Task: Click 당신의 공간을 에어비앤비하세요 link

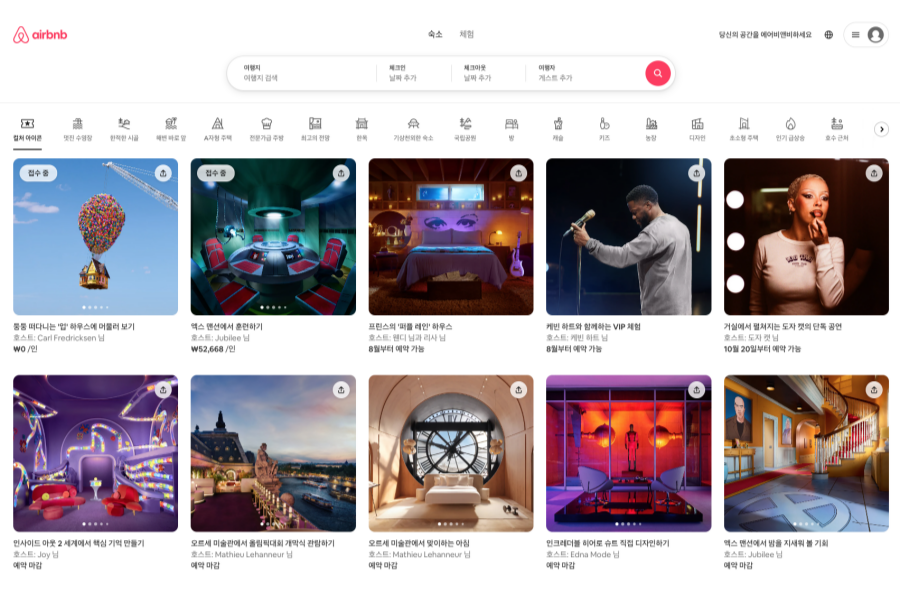Action: point(765,35)
